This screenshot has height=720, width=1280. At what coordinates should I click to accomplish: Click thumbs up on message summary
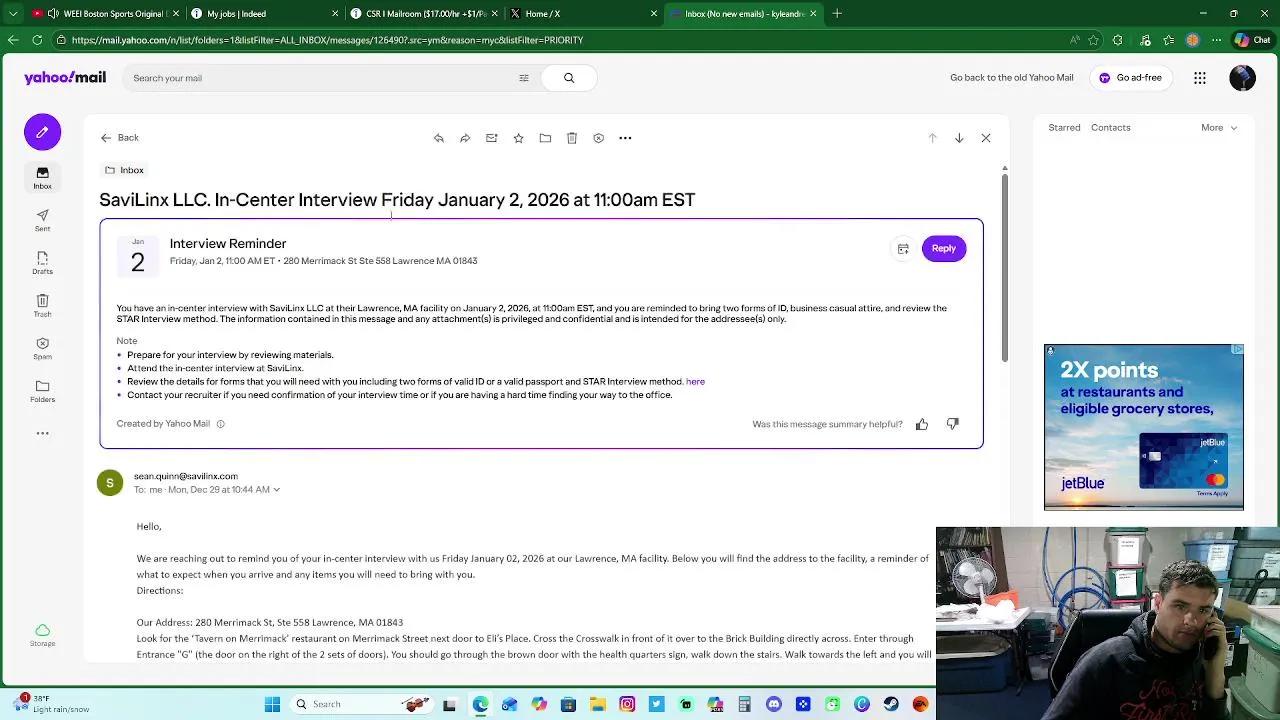pyautogui.click(x=922, y=424)
